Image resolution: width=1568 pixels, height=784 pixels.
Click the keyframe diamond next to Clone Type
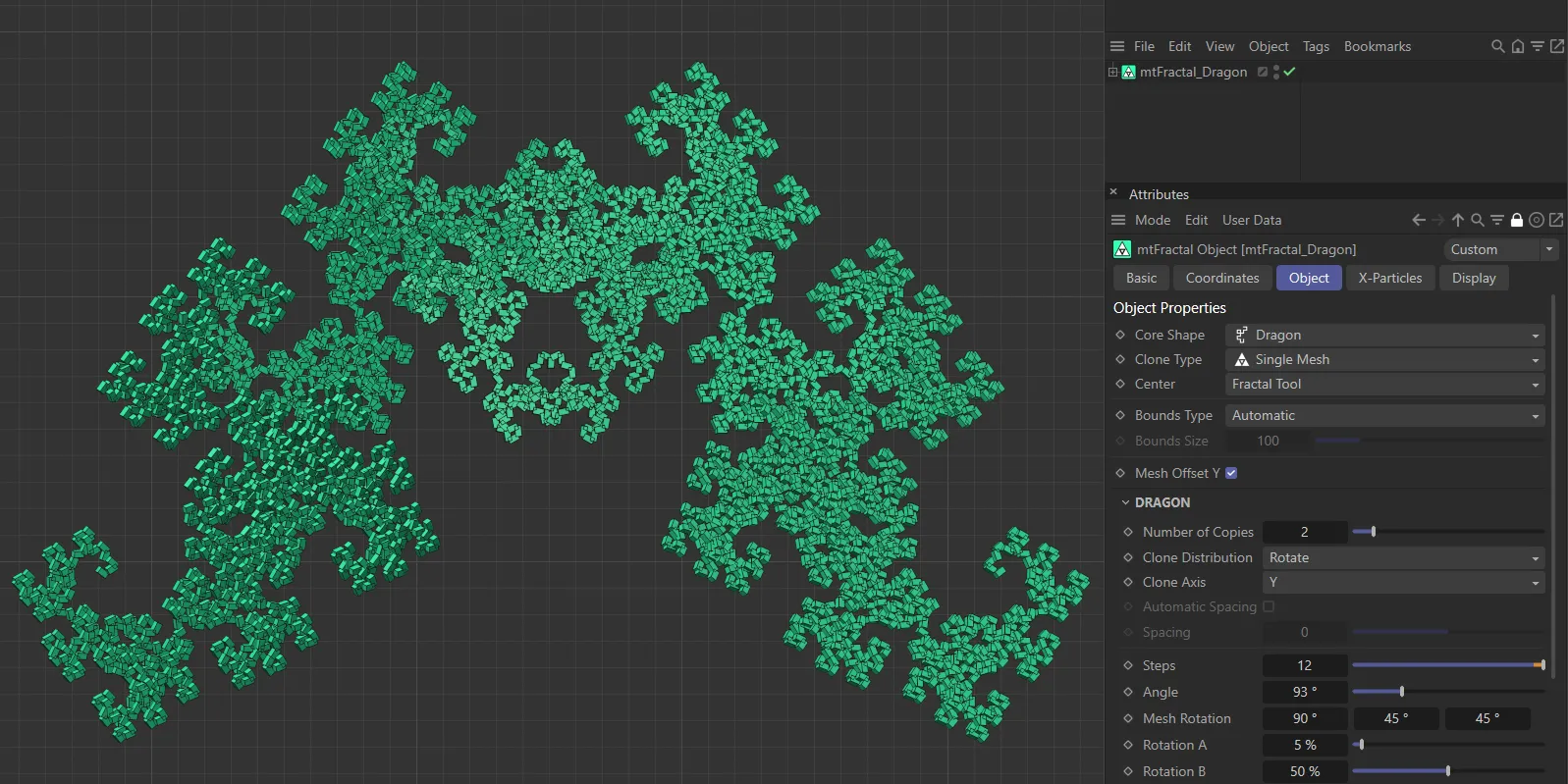[x=1120, y=359]
